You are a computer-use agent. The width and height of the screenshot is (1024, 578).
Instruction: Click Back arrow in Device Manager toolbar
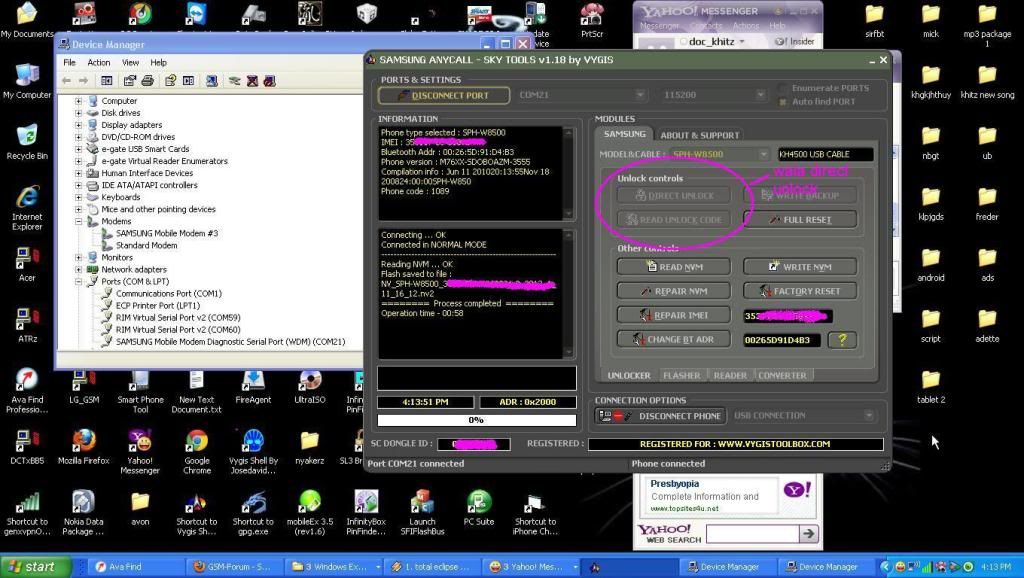66,81
